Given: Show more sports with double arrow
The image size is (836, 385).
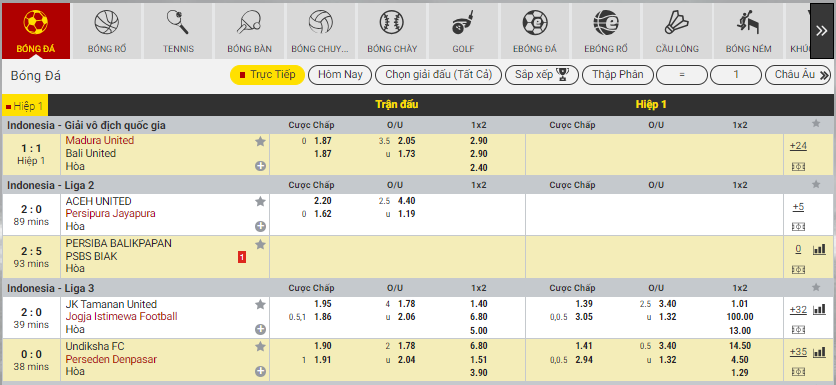Looking at the screenshot, I should tap(822, 31).
